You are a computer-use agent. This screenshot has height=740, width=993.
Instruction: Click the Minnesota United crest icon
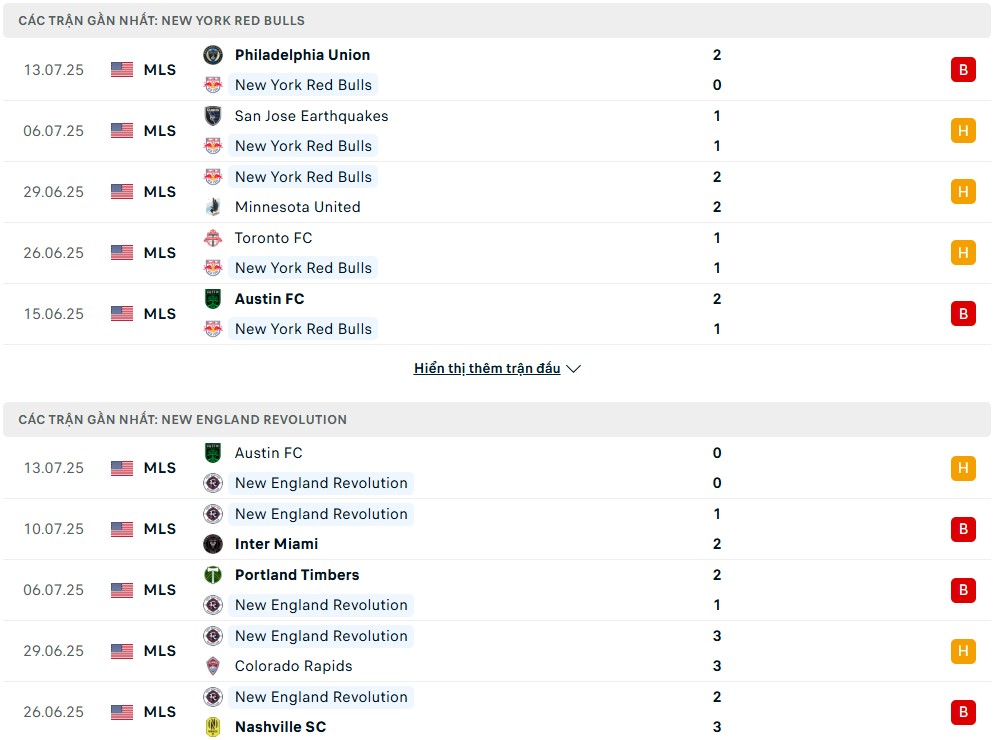pyautogui.click(x=213, y=207)
